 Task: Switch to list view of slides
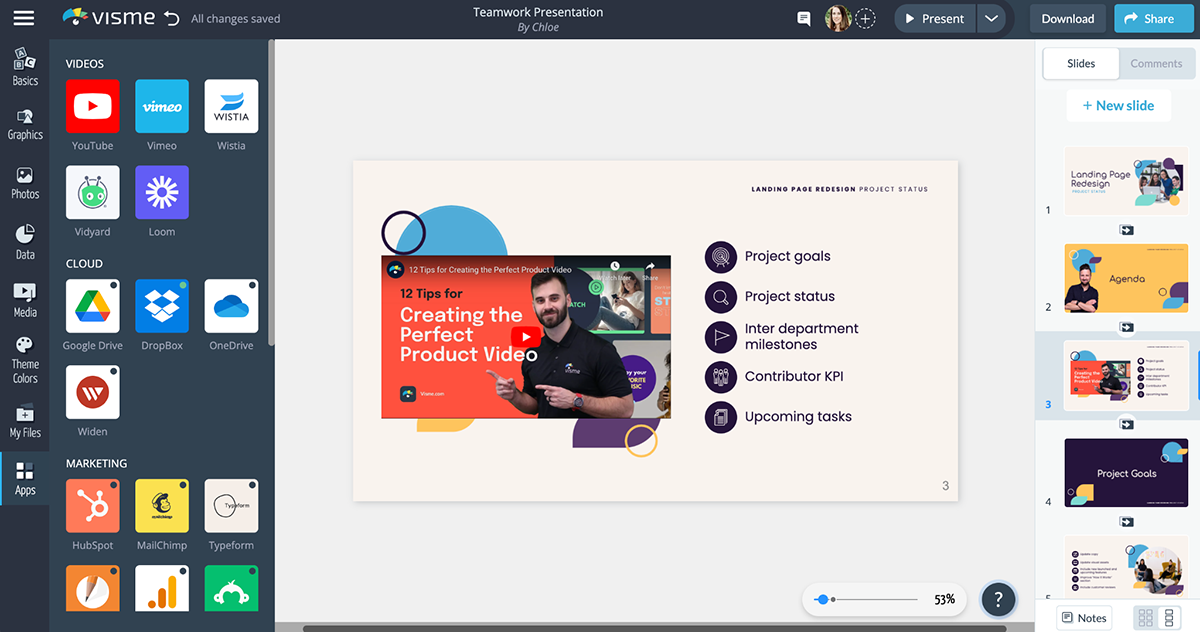pyautogui.click(x=1167, y=617)
